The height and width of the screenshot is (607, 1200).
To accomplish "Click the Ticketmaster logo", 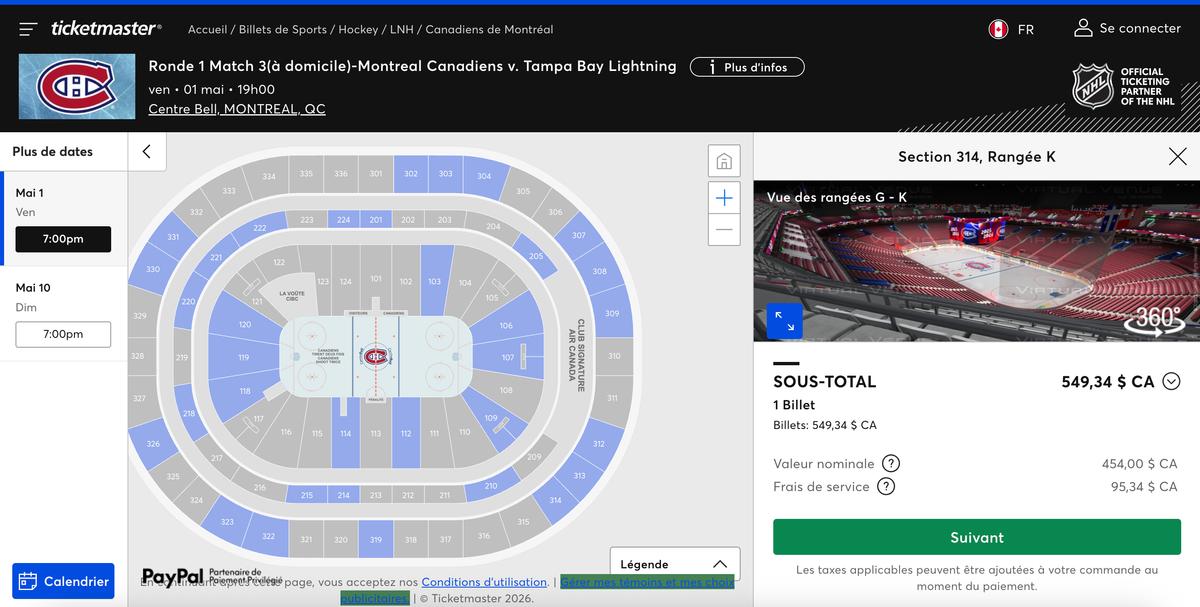I will 105,28.
